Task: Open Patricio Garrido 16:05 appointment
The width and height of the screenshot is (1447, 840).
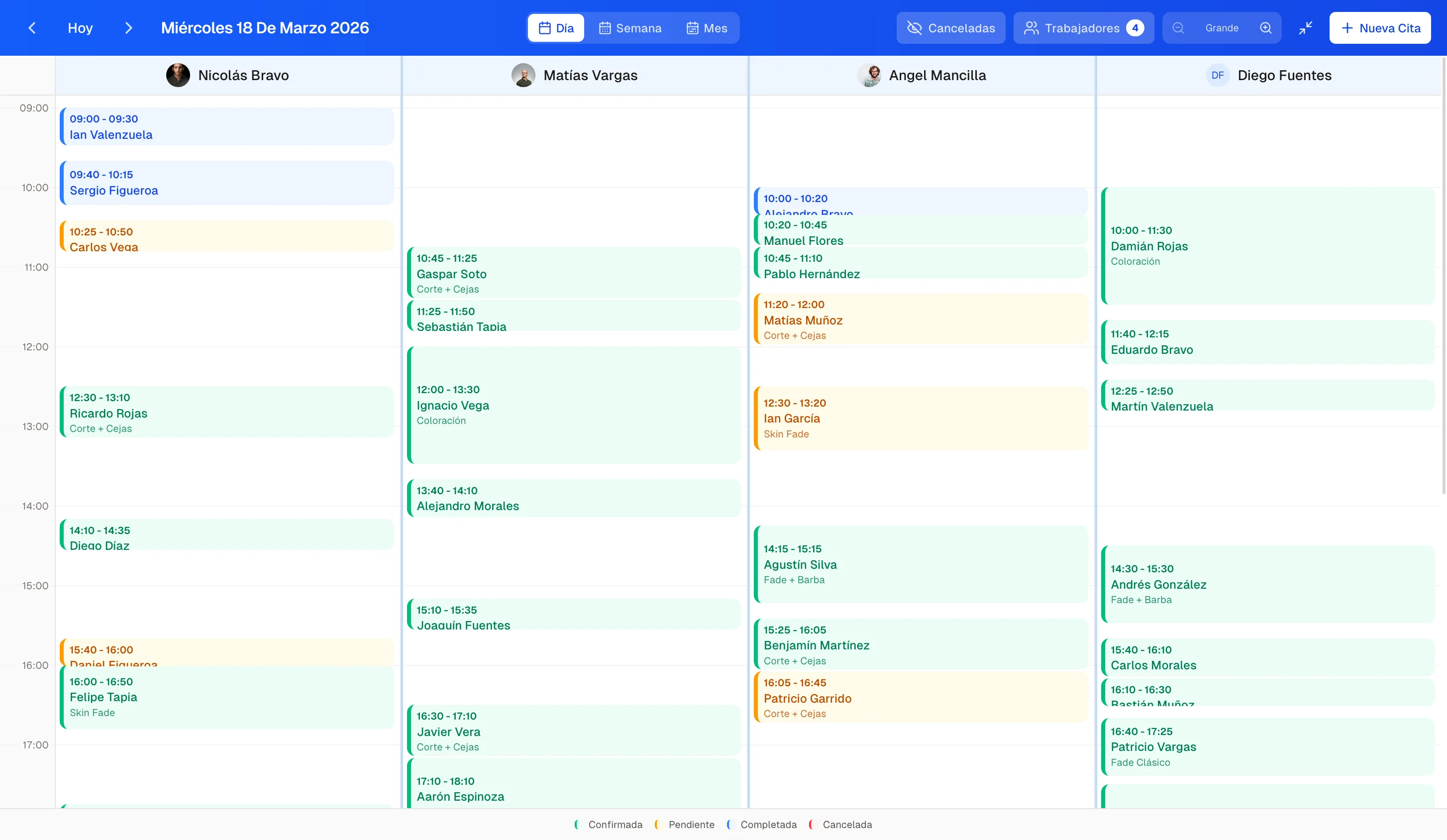Action: [x=921, y=697]
